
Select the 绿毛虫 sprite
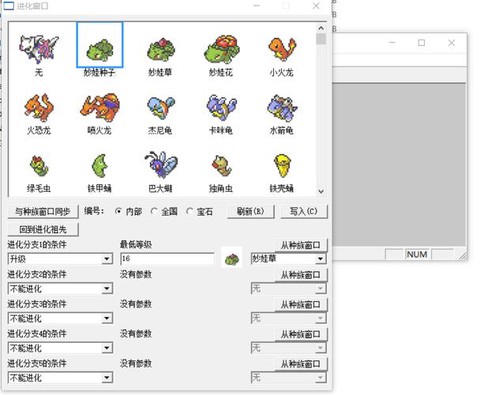tap(39, 166)
